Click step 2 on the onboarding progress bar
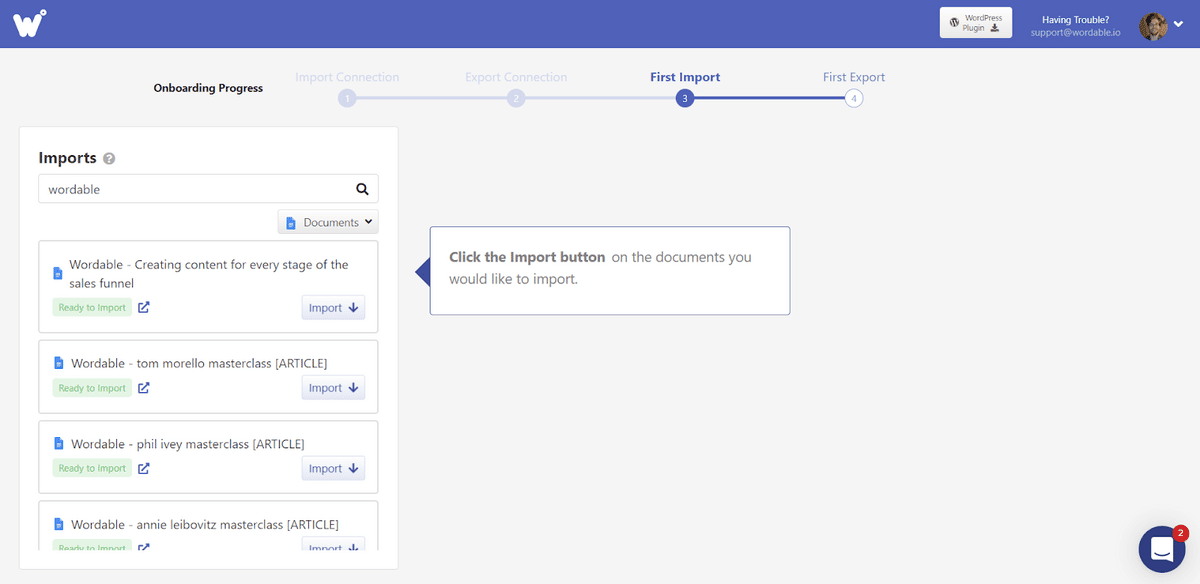The width and height of the screenshot is (1200, 584). pos(516,98)
